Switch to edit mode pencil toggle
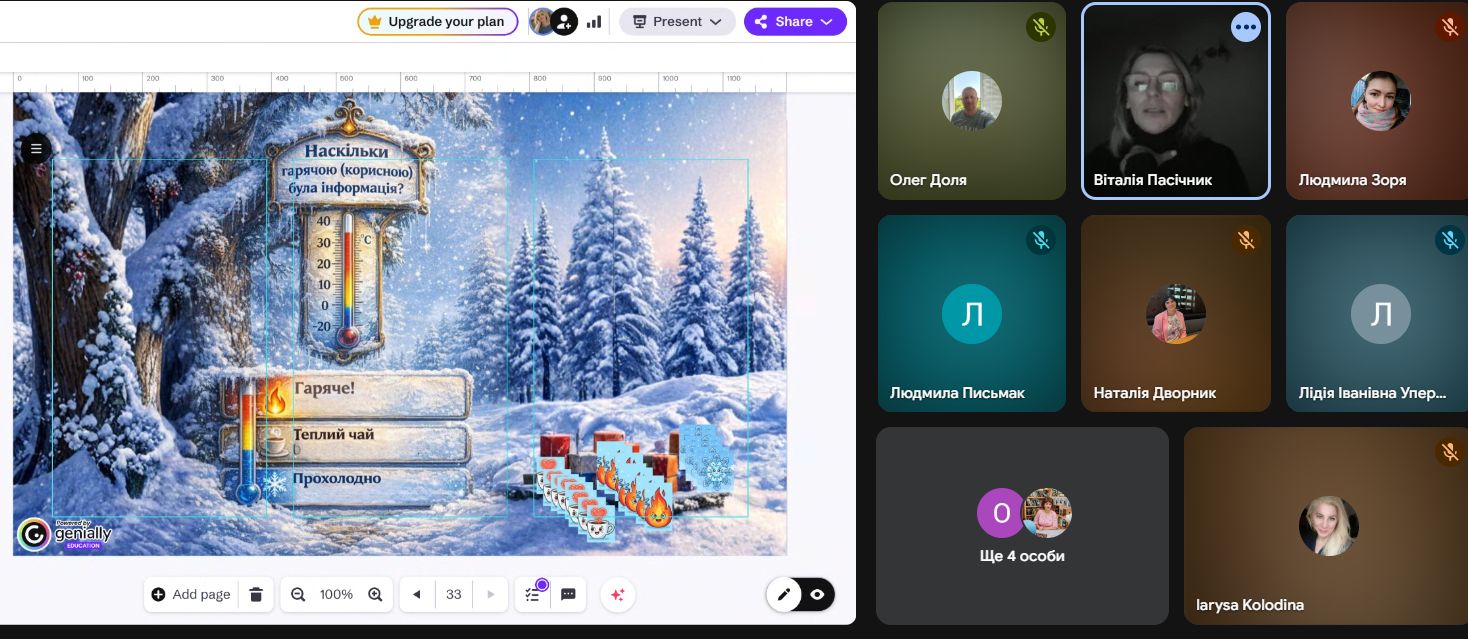Viewport: 1468px width, 639px height. (x=784, y=594)
